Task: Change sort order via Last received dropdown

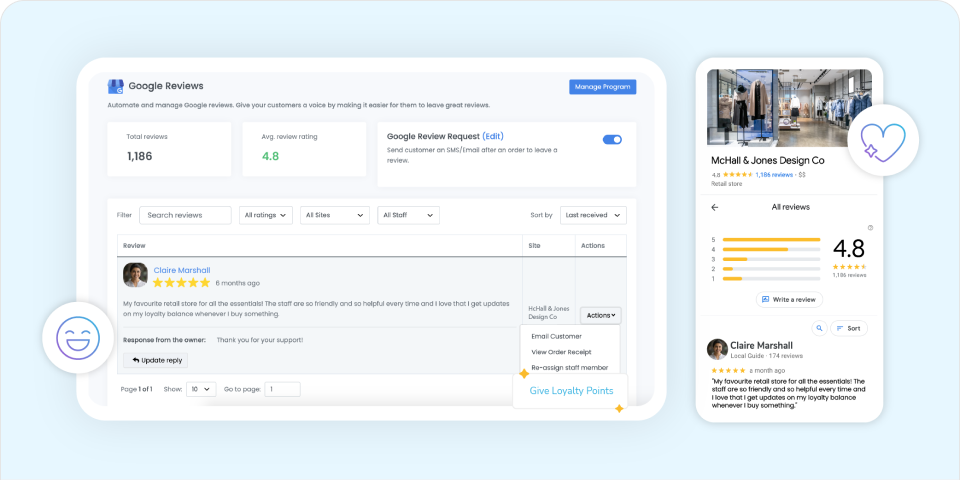Action: point(593,215)
